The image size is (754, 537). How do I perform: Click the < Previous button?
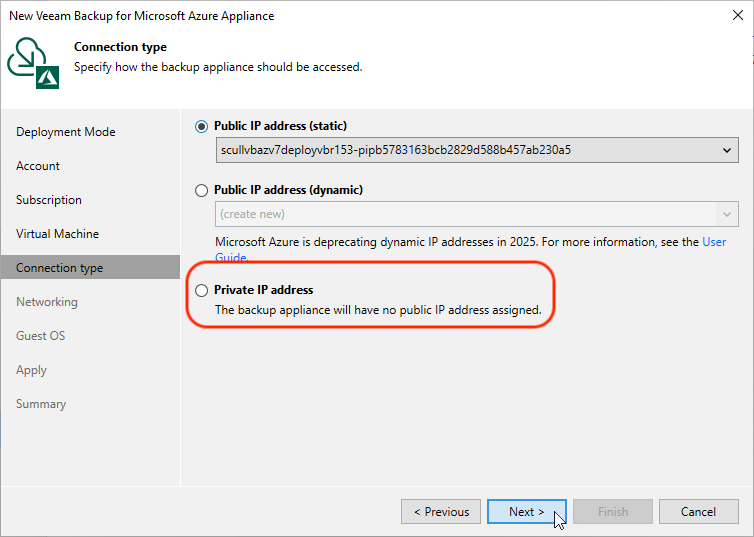(441, 512)
